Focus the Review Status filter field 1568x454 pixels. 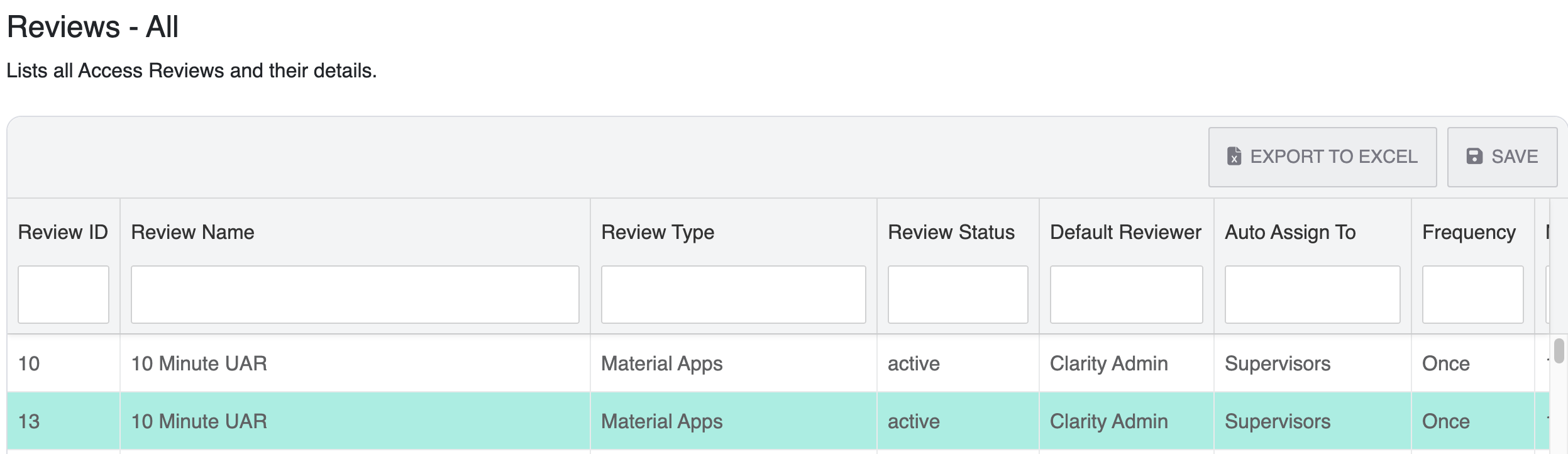pos(958,294)
